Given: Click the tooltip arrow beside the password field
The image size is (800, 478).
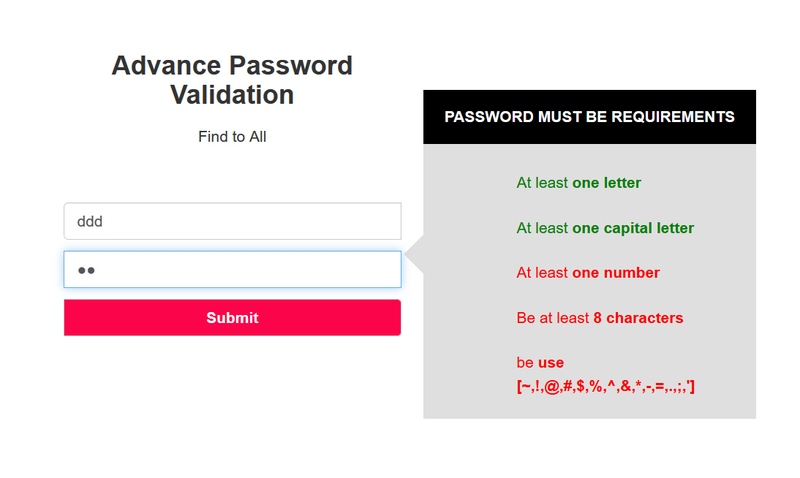Looking at the screenshot, I should [414, 257].
